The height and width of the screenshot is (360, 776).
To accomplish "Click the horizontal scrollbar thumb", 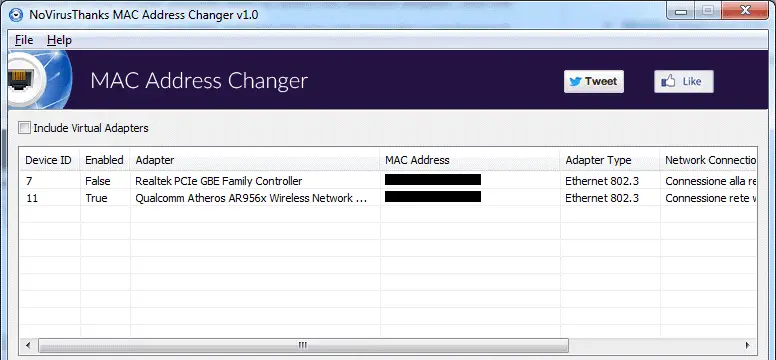I will coord(303,345).
